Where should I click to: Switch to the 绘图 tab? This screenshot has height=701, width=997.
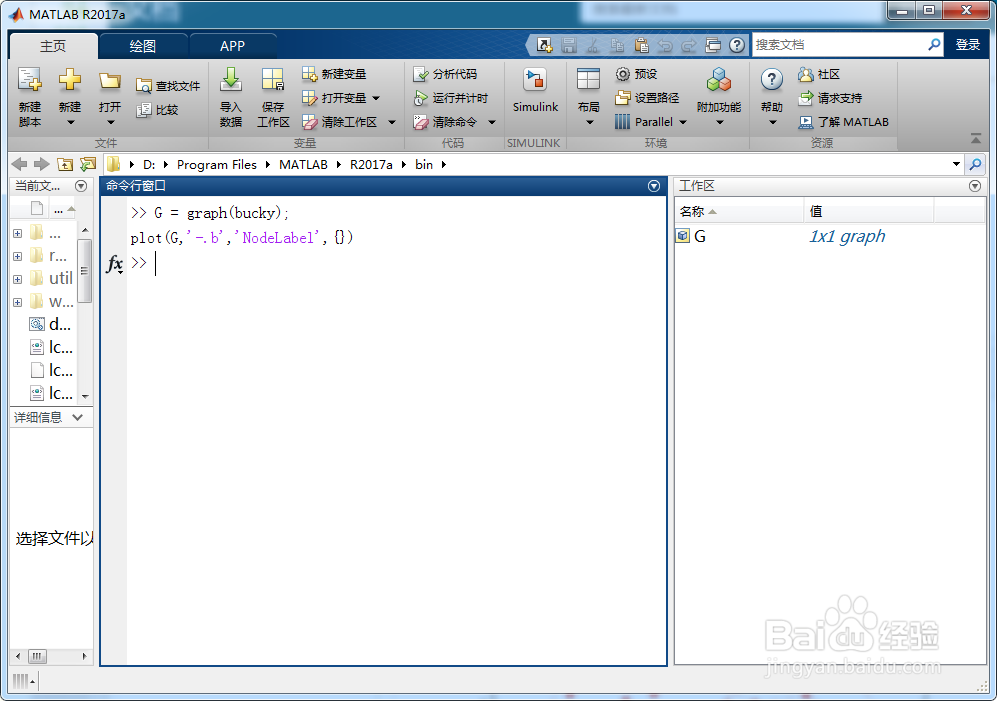click(x=142, y=46)
